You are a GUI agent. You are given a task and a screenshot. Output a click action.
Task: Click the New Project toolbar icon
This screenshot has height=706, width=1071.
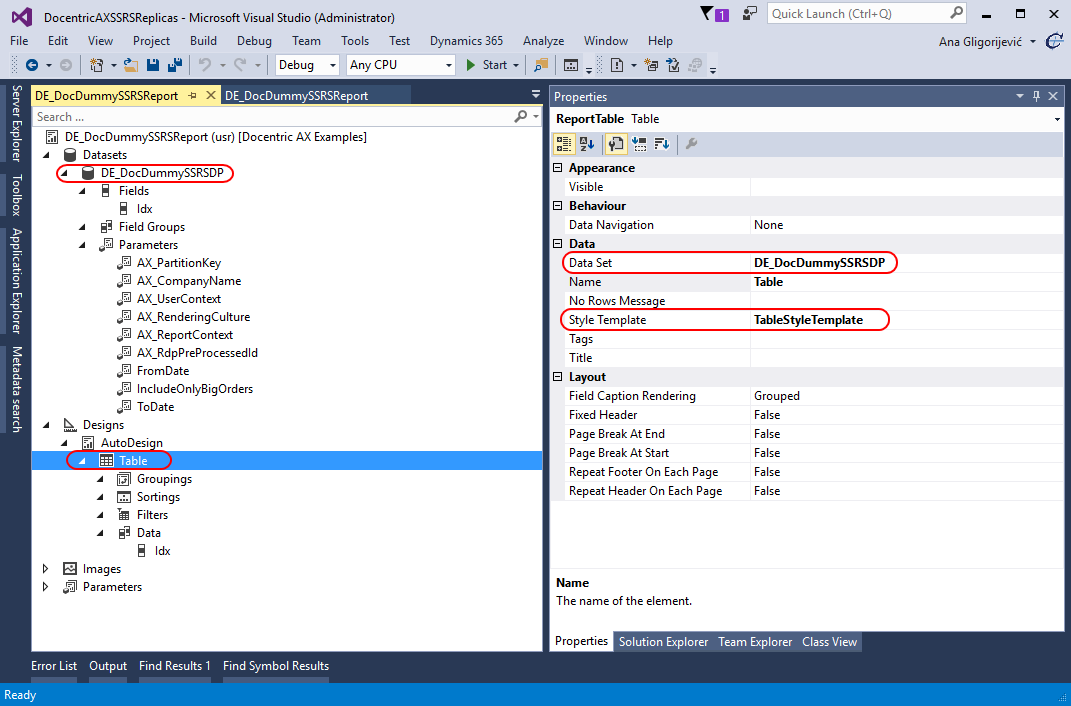tap(96, 65)
